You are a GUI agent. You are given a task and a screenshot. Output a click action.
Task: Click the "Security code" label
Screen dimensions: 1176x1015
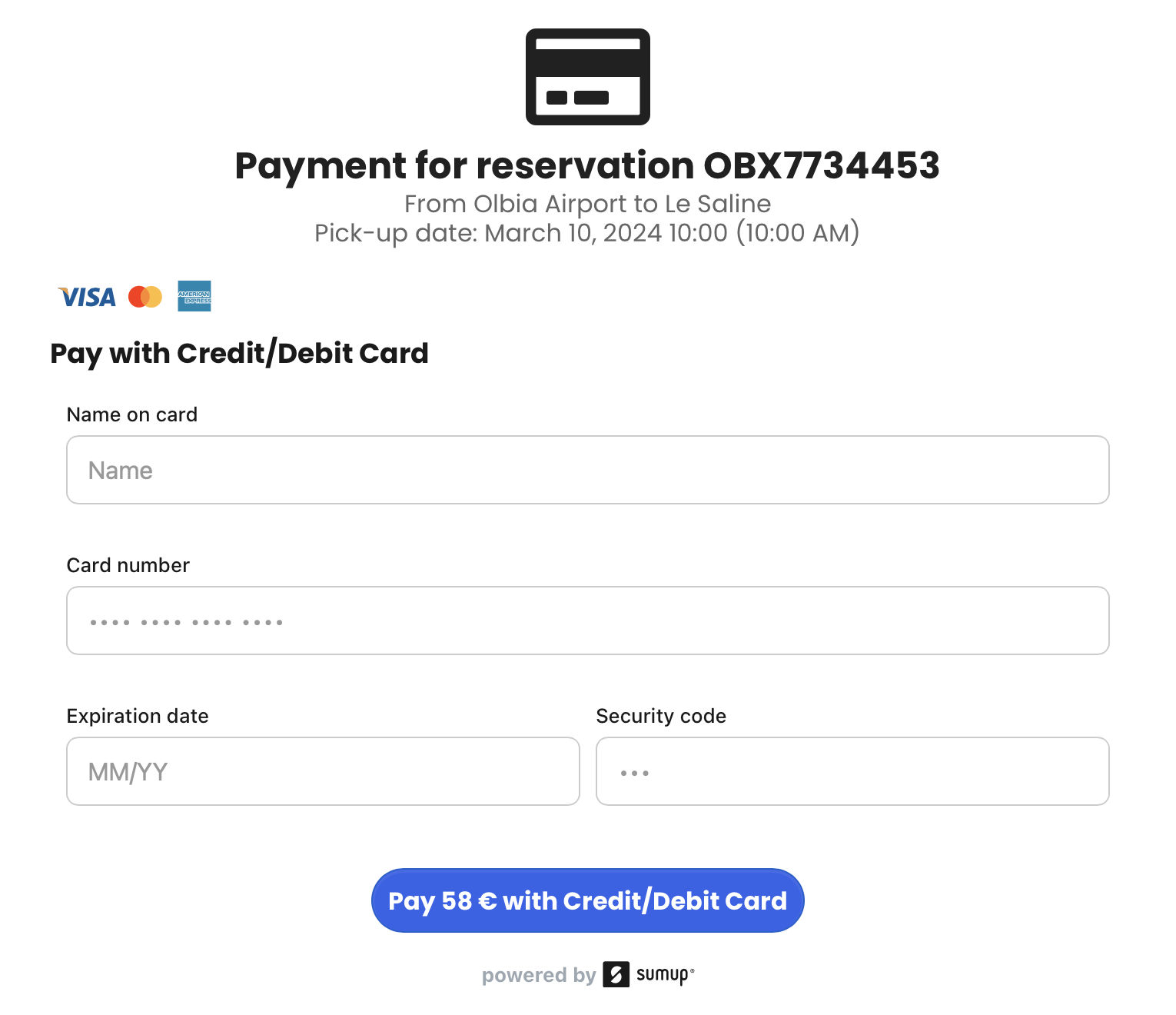(661, 716)
